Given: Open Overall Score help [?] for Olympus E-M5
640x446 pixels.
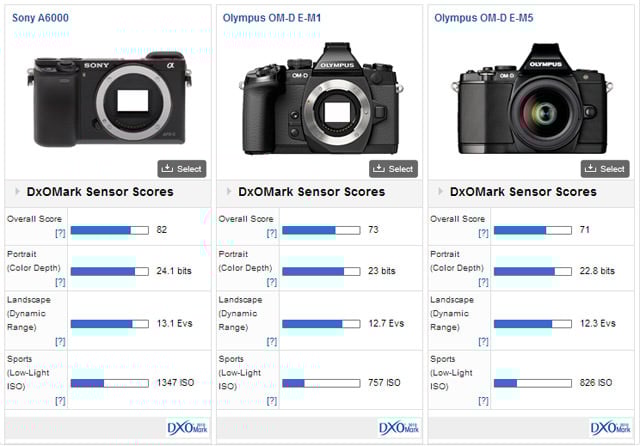Looking at the screenshot, I should (x=483, y=233).
